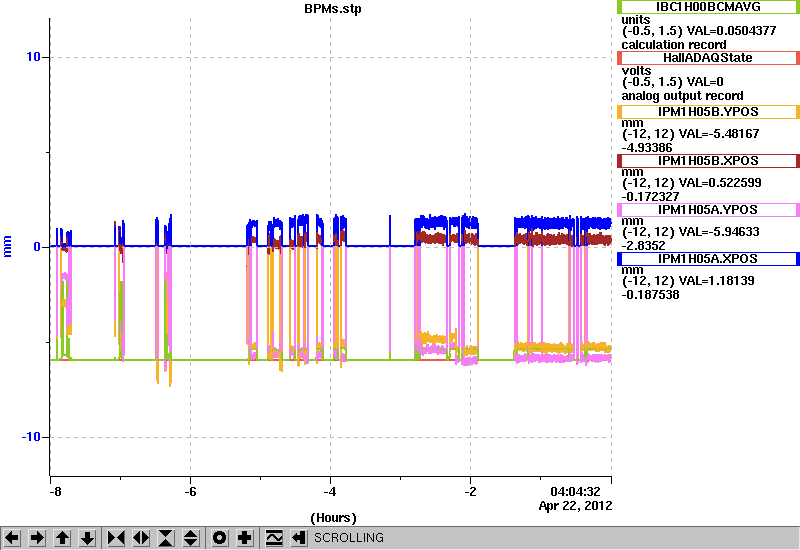The image size is (800, 550).
Task: Click the value -4.93386 under IPM1H05B.YPOS
Action: (647, 147)
